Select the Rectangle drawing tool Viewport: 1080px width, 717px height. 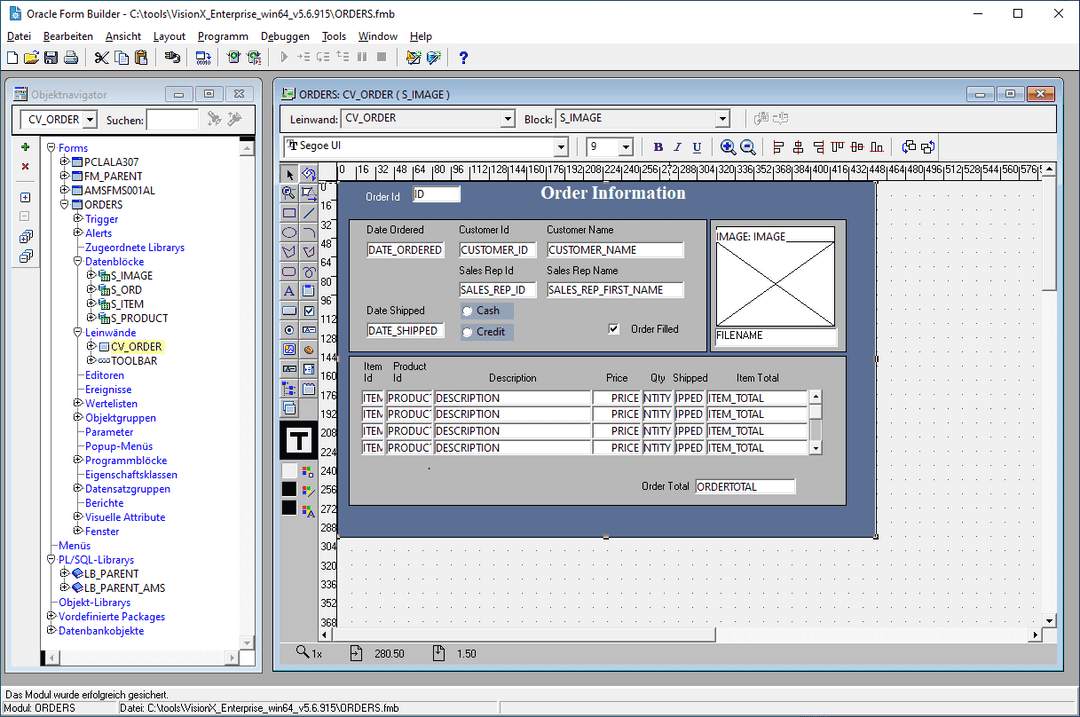coord(288,212)
